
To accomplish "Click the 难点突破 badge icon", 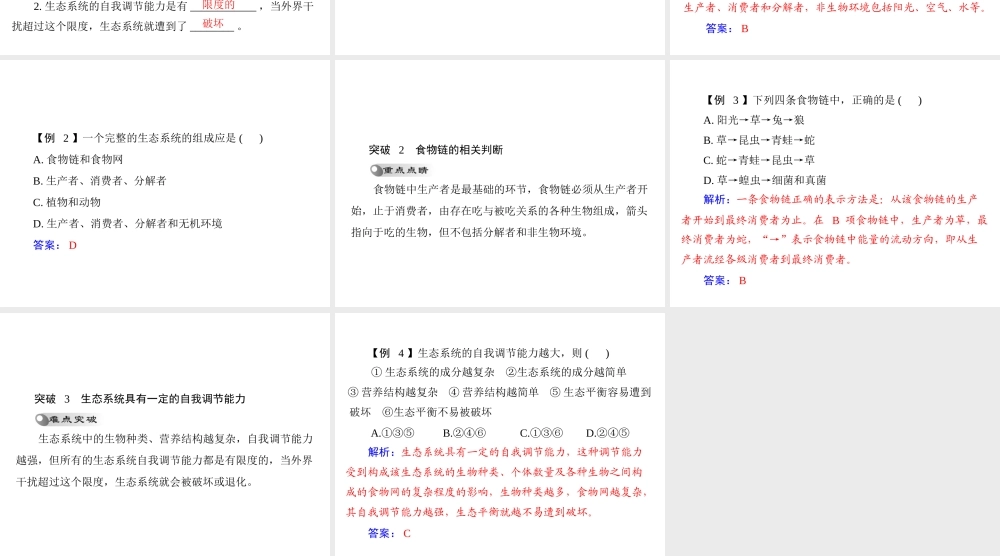I will coord(66,419).
